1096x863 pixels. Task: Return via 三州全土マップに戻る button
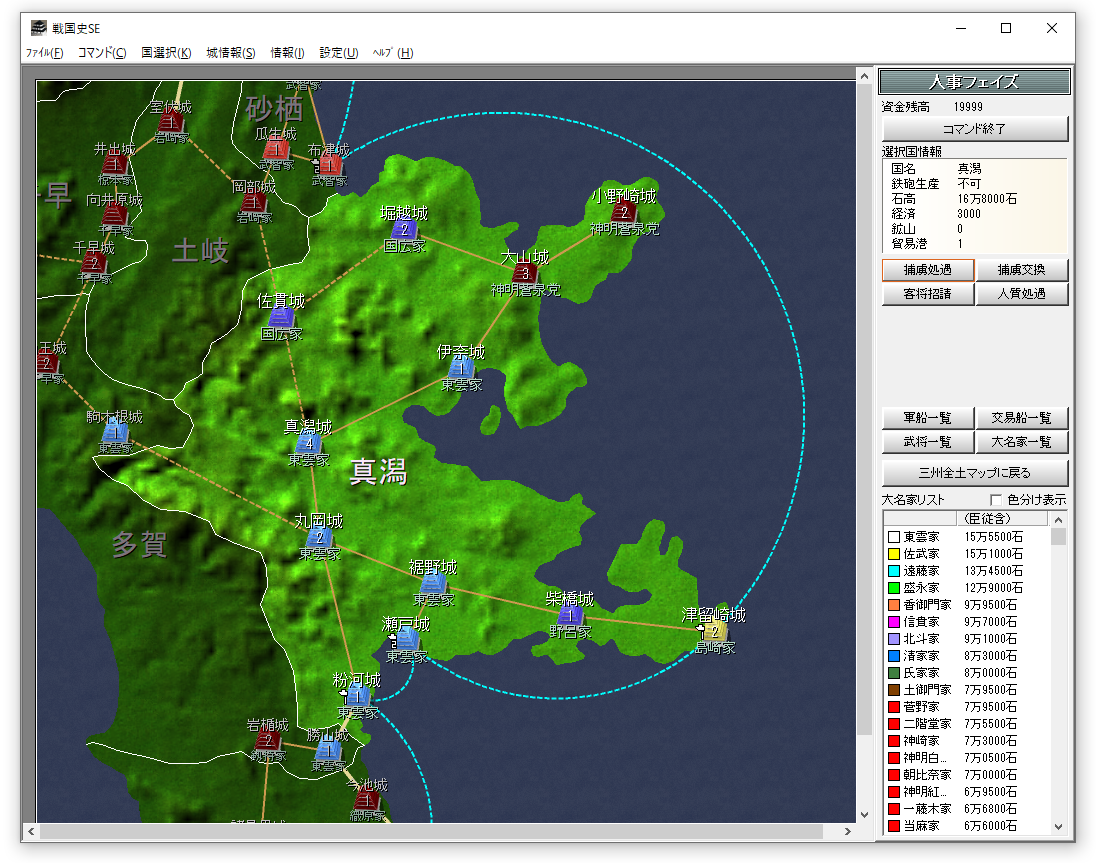(974, 472)
